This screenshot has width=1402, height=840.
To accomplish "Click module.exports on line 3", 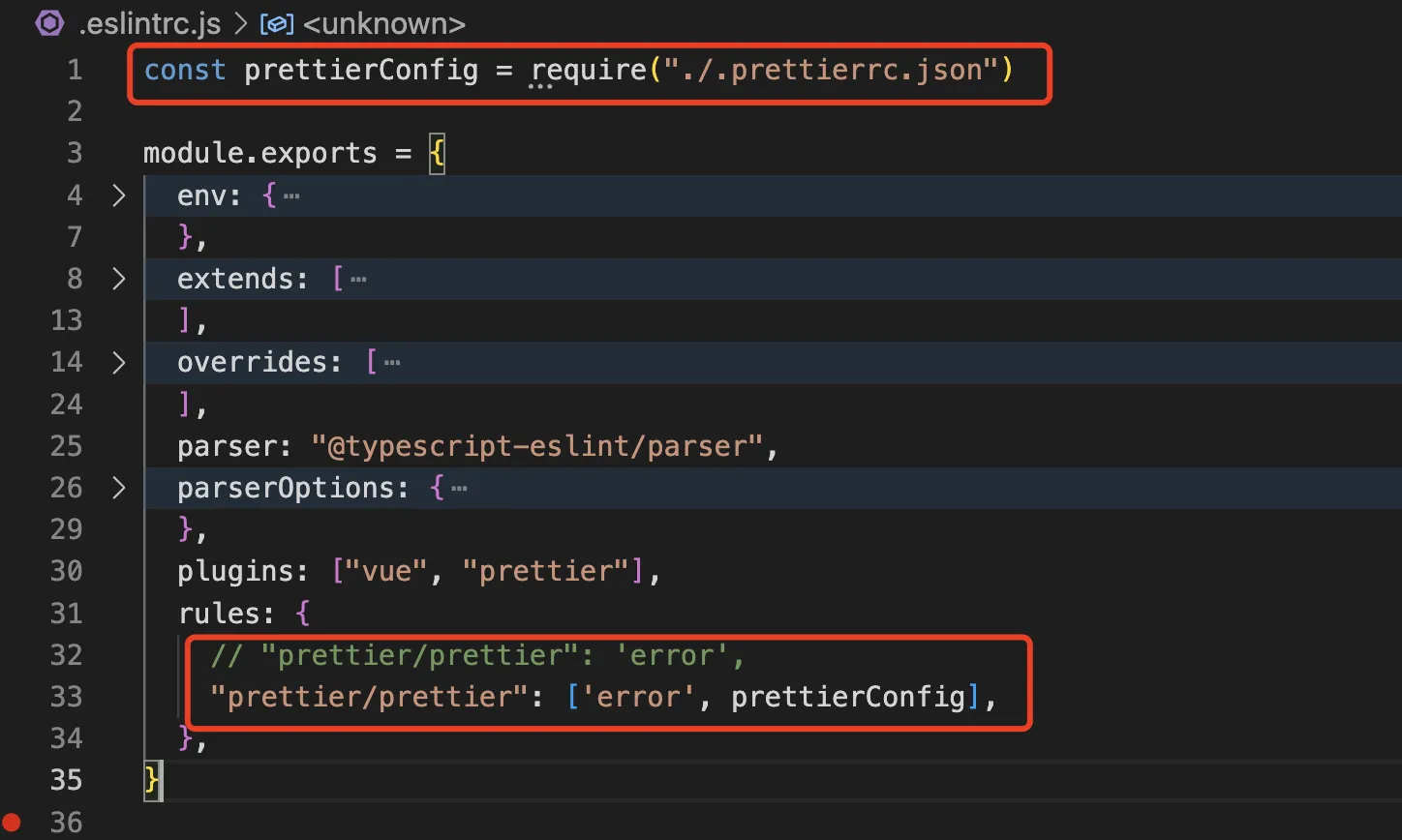I will point(260,154).
